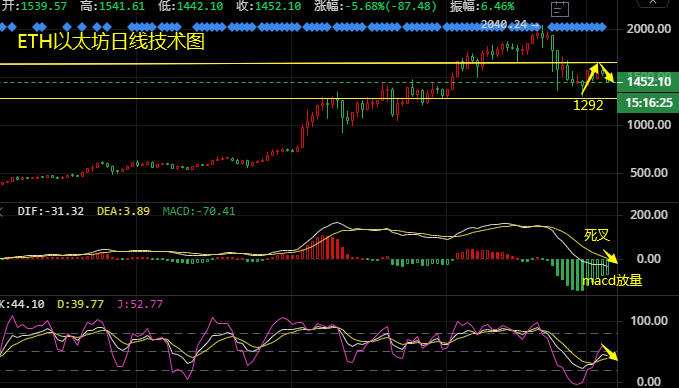Select the first blue diamond event marker
679x388 pixels.
click(x=2, y=27)
